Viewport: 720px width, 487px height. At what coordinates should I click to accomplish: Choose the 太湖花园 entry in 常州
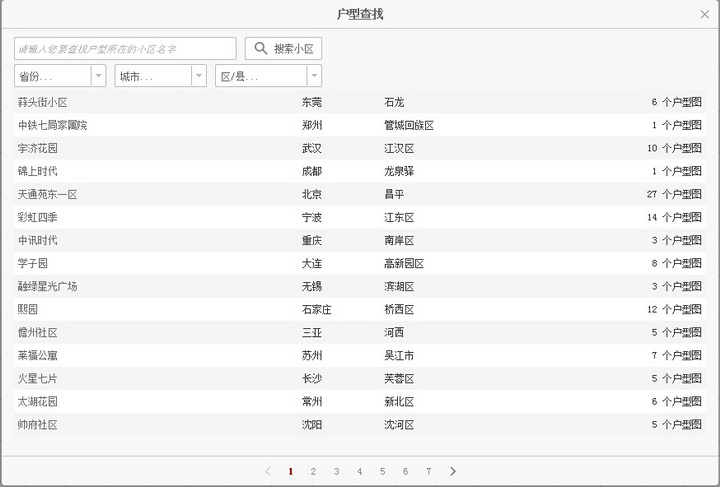pos(37,401)
